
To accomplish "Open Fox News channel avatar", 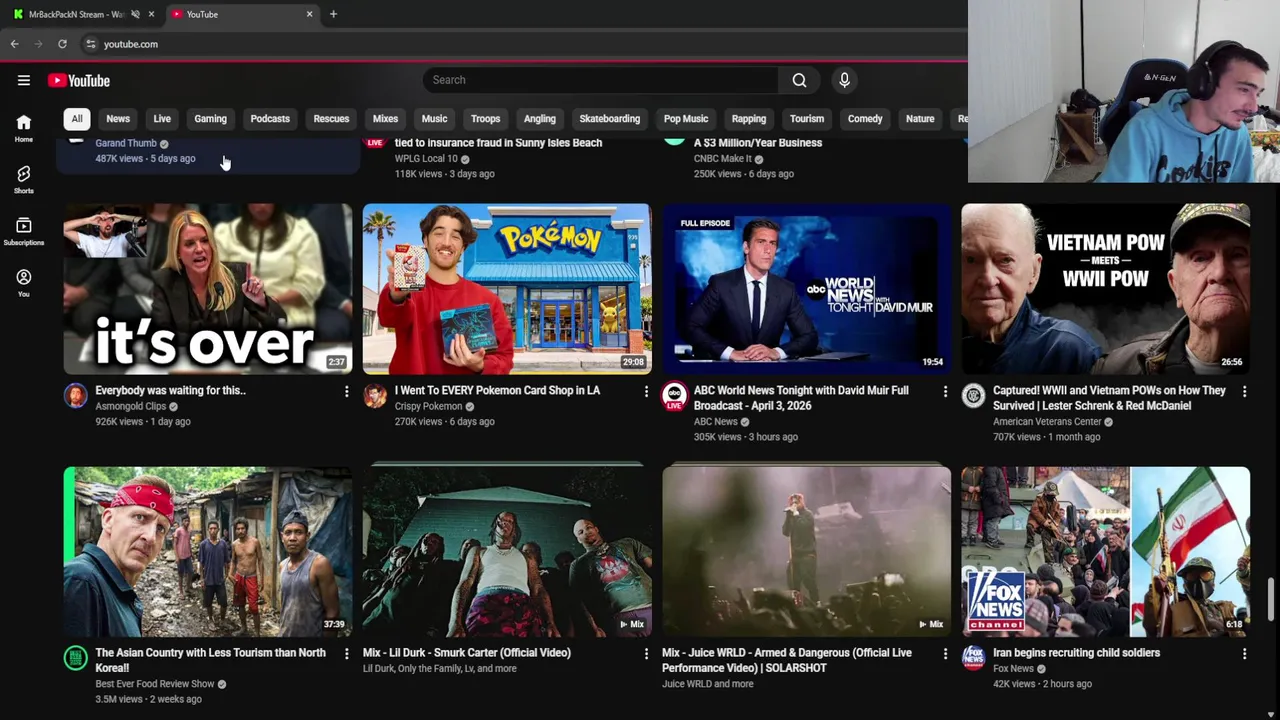I will pyautogui.click(x=973, y=658).
